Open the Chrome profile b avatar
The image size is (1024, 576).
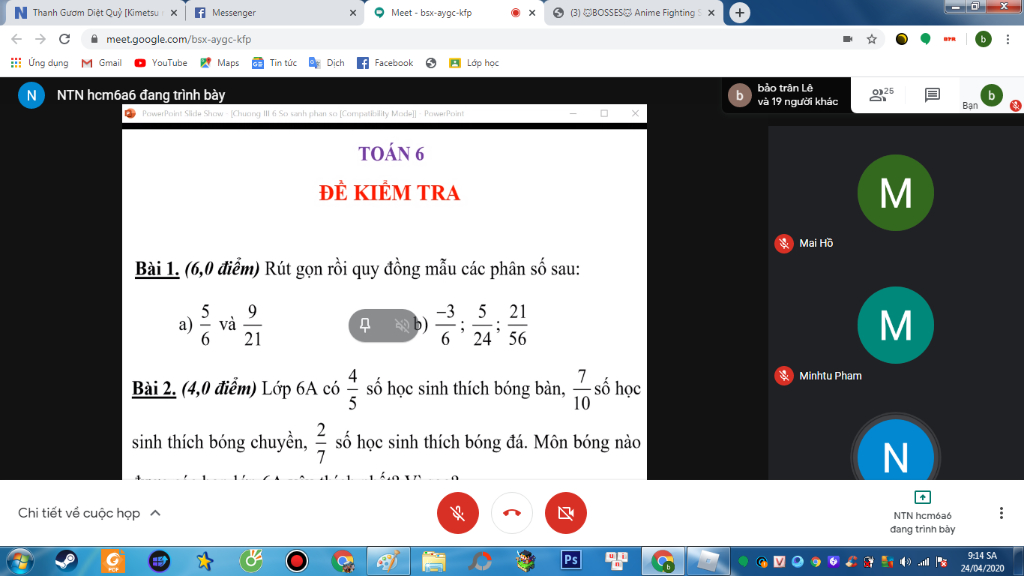(x=983, y=39)
